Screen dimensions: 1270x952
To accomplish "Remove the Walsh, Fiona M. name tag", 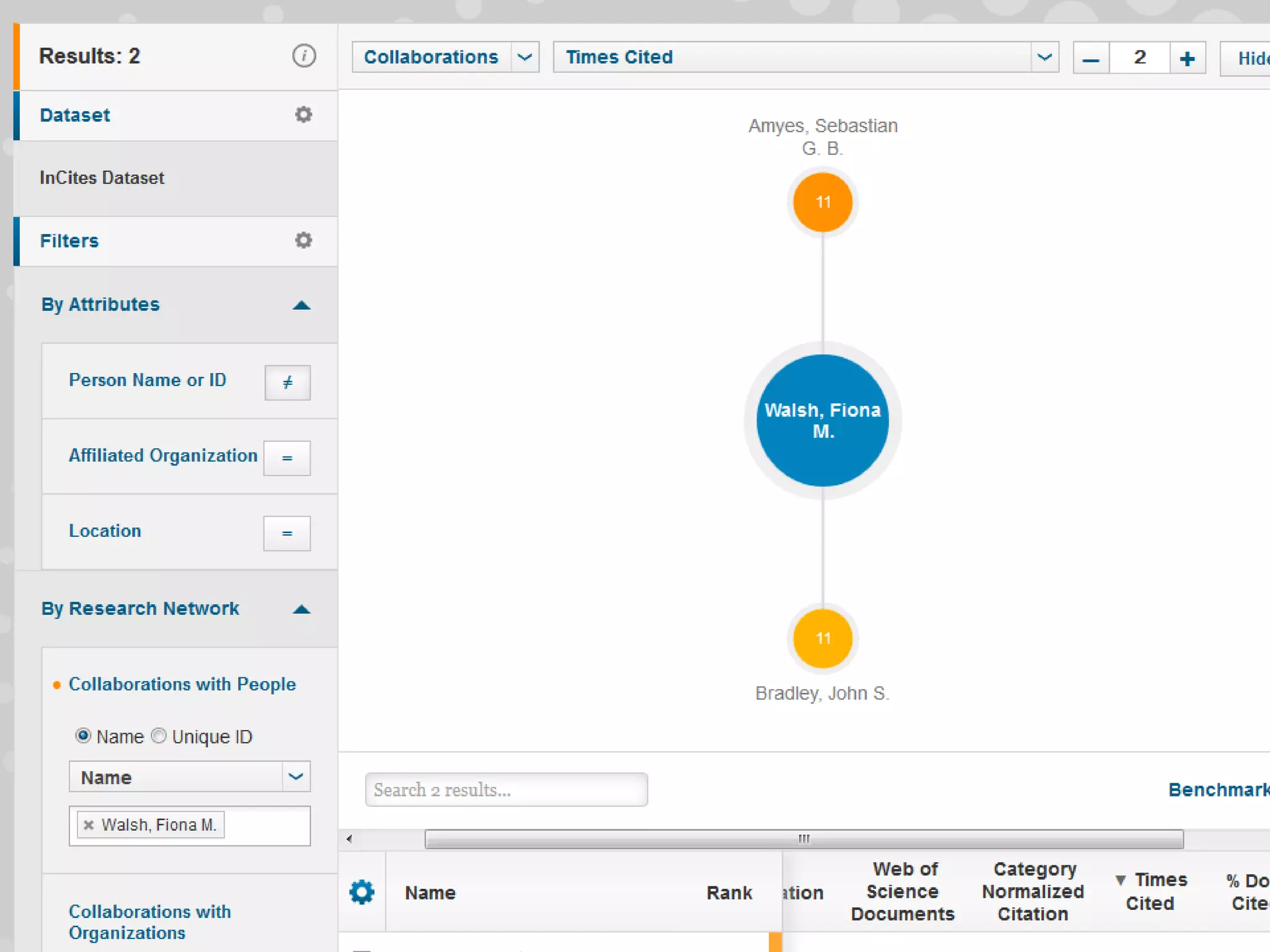I will 89,825.
